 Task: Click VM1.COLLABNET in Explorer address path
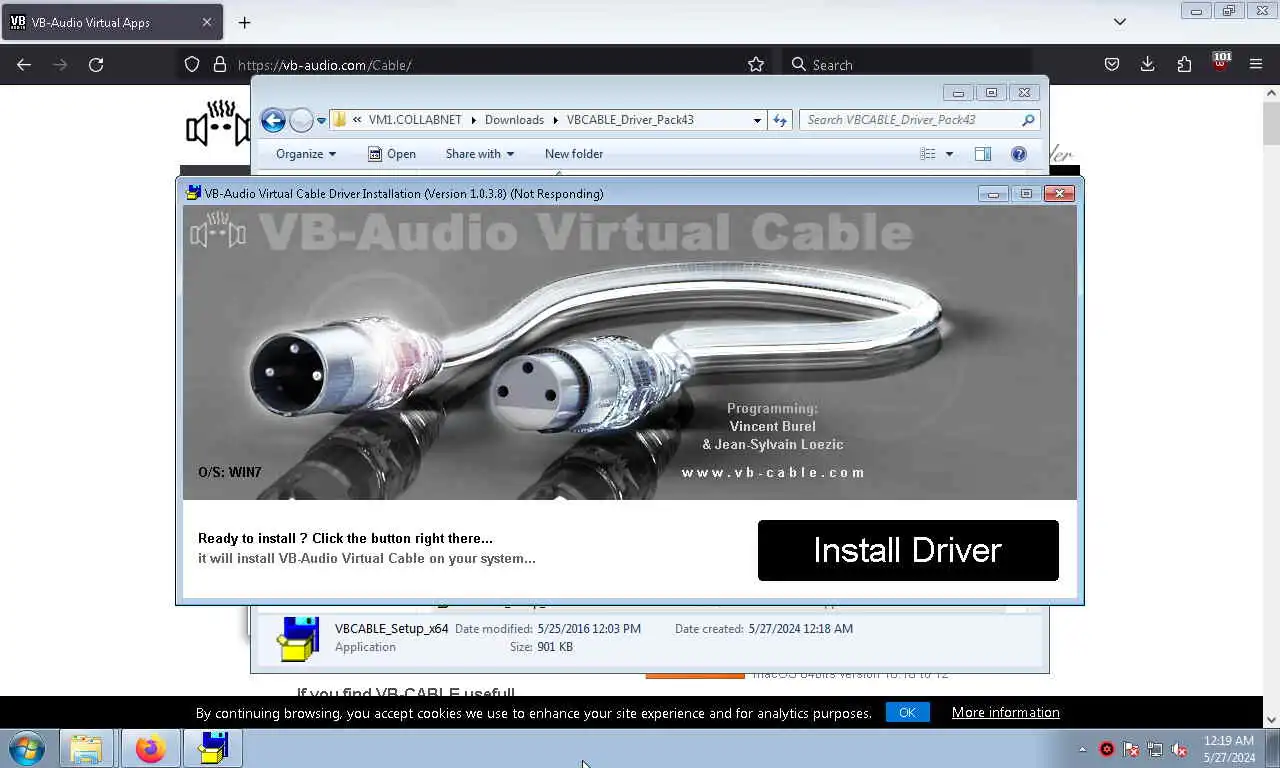[415, 119]
